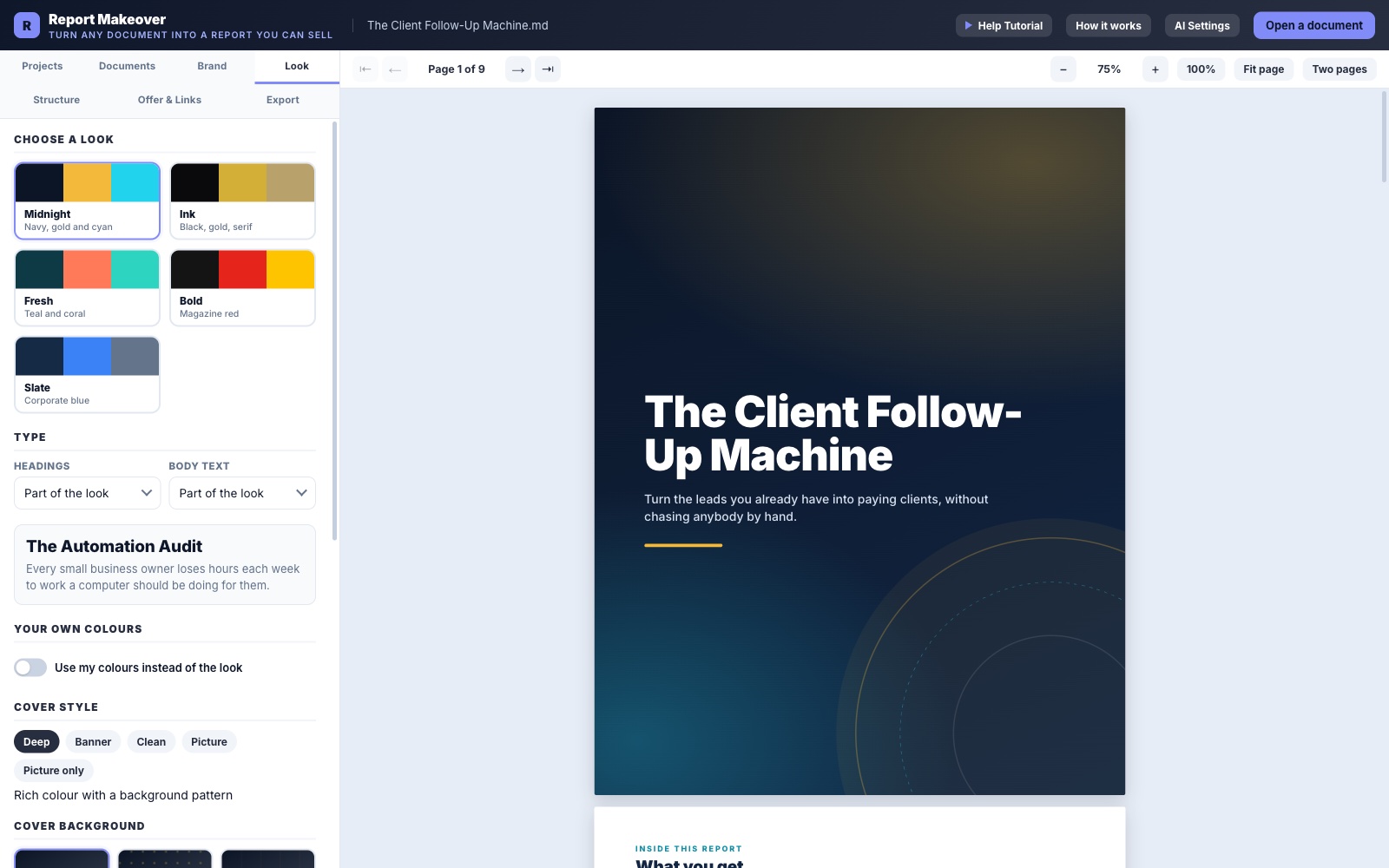Click the sidebar panel scrollbar
1389x868 pixels.
[x=335, y=330]
